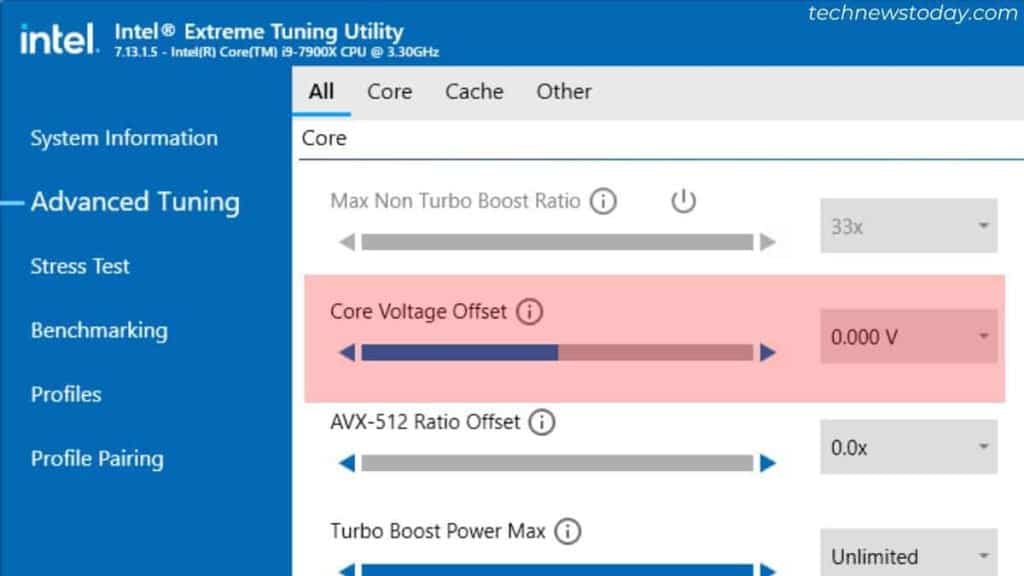Increase Max Non Turbo Boost Ratio with right arrow
This screenshot has height=576, width=1024.
pyautogui.click(x=768, y=242)
